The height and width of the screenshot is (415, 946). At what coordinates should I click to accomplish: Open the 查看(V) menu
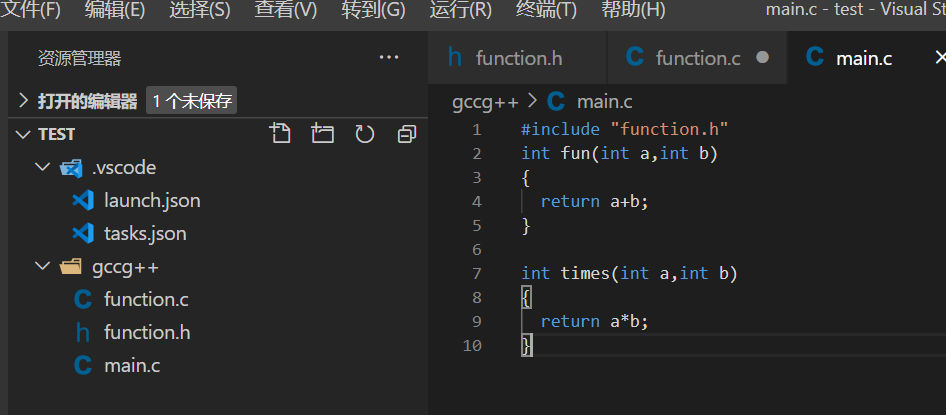pos(285,10)
